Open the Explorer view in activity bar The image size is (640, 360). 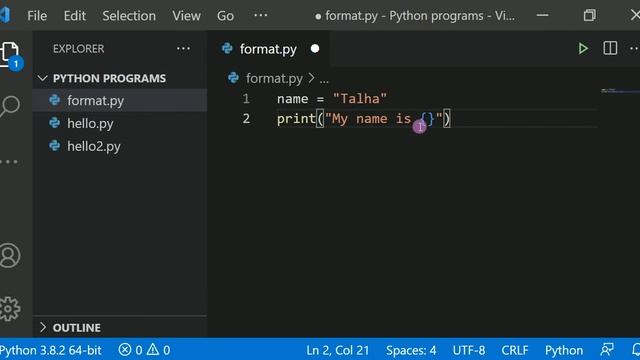[9, 54]
